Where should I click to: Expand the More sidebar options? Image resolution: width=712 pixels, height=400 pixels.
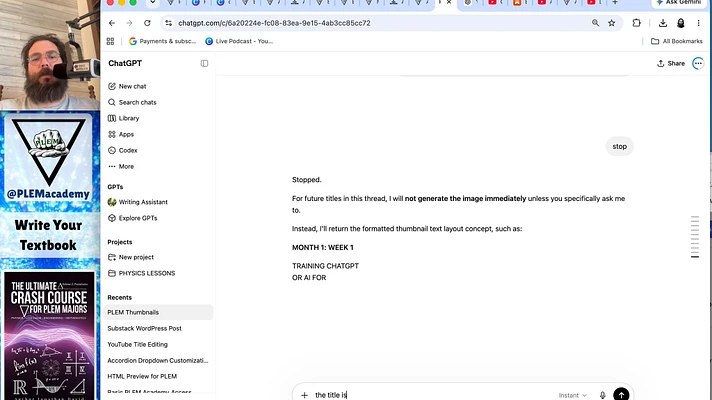(x=157, y=167)
